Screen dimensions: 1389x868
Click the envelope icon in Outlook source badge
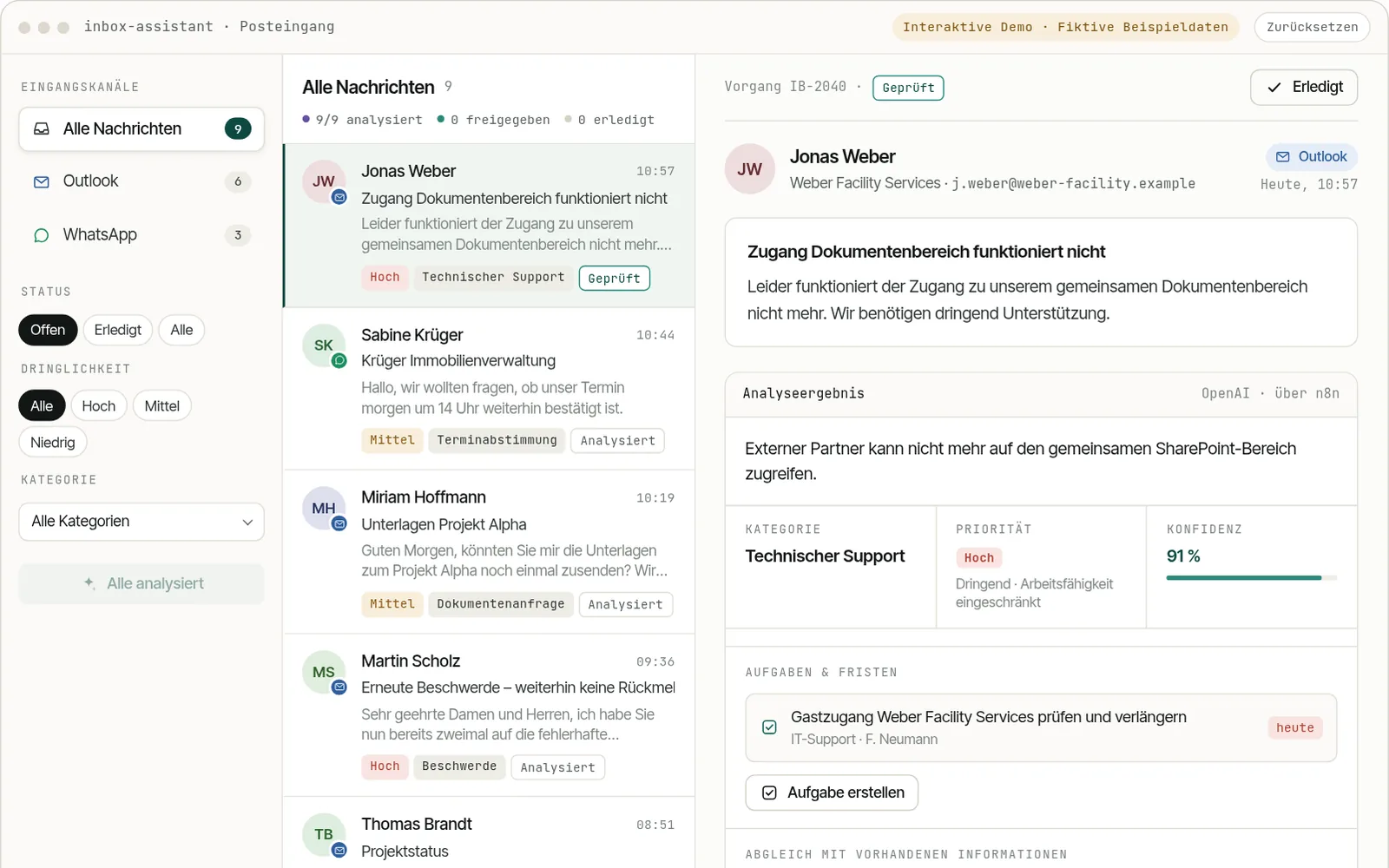click(x=1282, y=157)
